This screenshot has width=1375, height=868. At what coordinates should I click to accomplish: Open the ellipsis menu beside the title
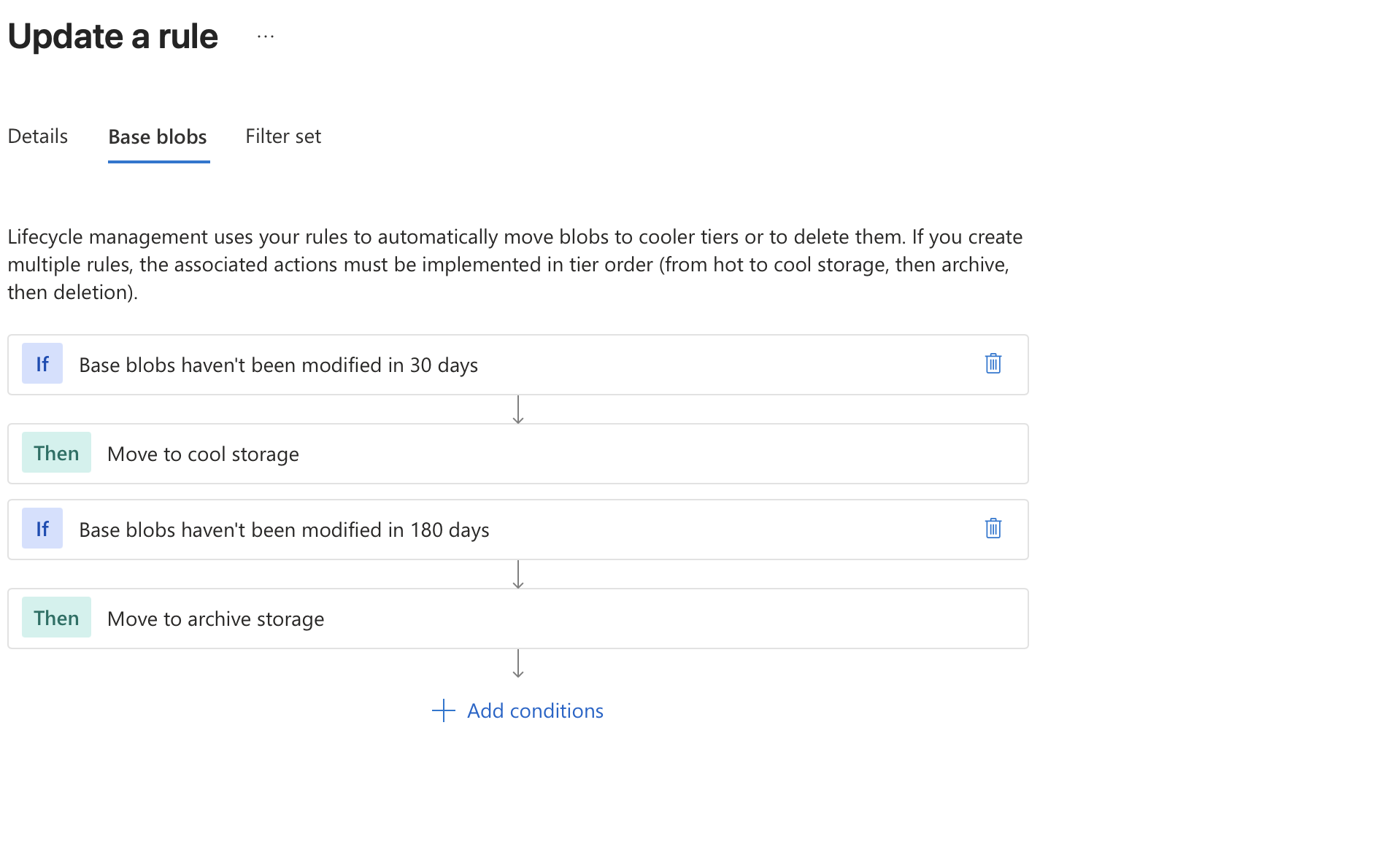click(x=266, y=36)
